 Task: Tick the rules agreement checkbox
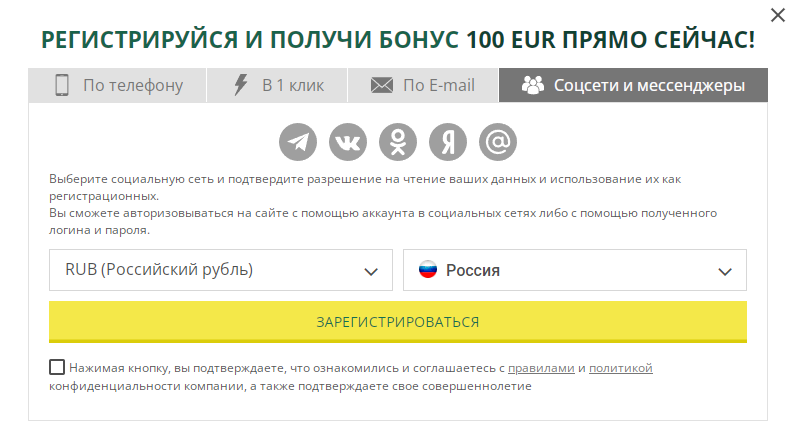coord(57,367)
